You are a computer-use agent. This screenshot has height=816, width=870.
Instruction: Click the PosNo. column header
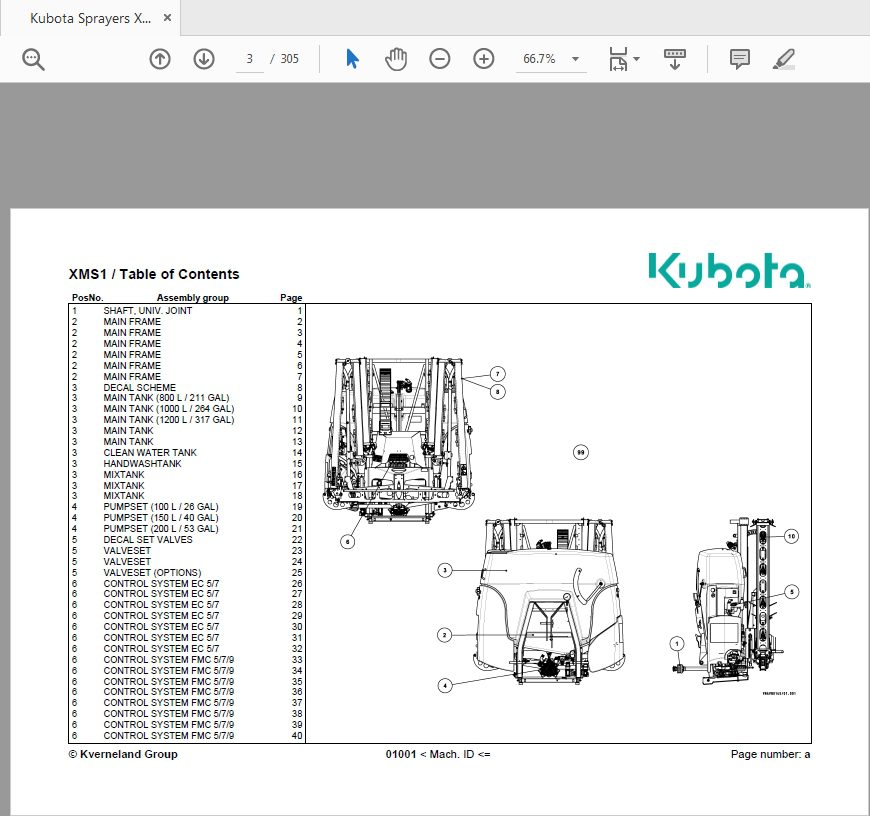[x=88, y=297]
